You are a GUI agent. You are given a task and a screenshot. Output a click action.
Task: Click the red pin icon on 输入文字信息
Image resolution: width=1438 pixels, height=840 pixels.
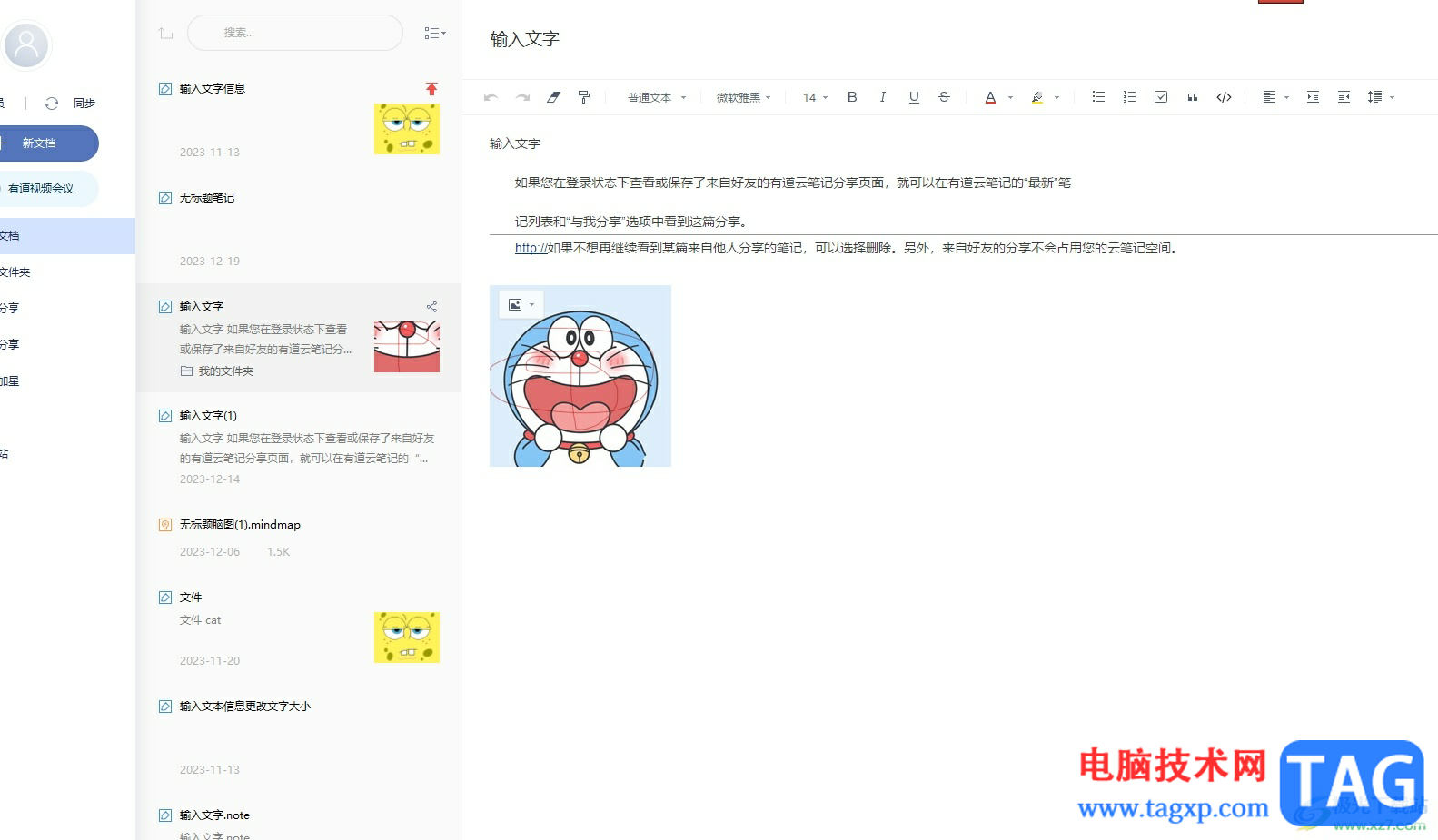pyautogui.click(x=431, y=89)
